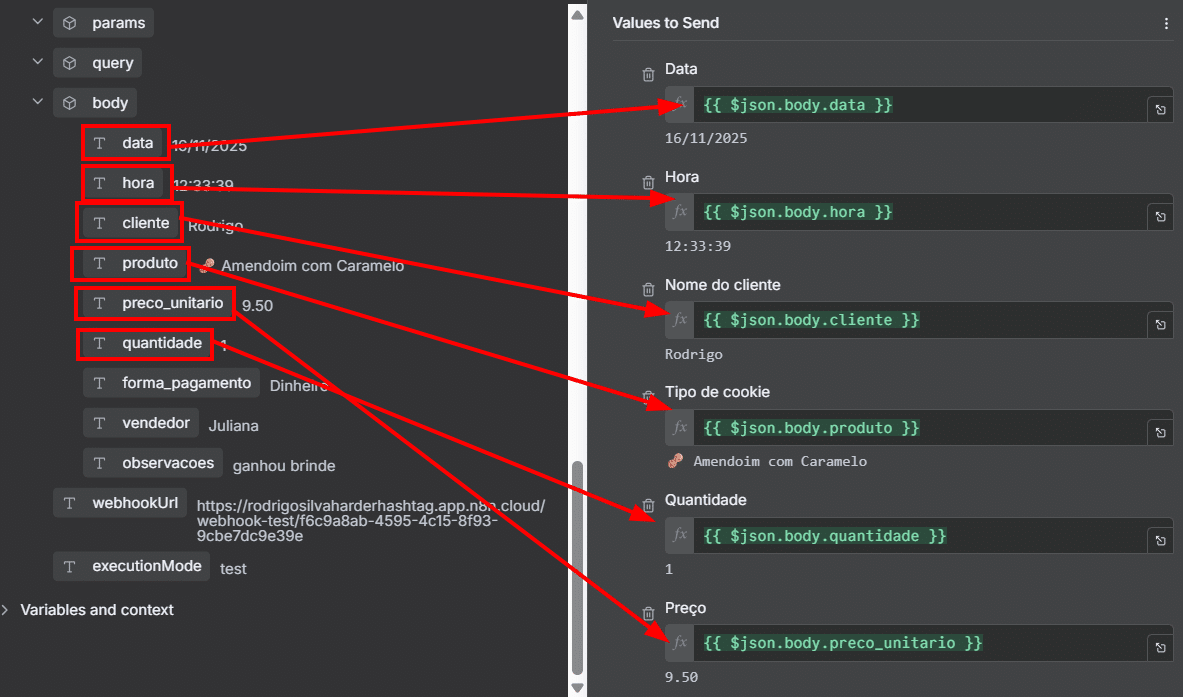The height and width of the screenshot is (697, 1183).
Task: Select the executionMode field pill
Action: click(x=131, y=567)
